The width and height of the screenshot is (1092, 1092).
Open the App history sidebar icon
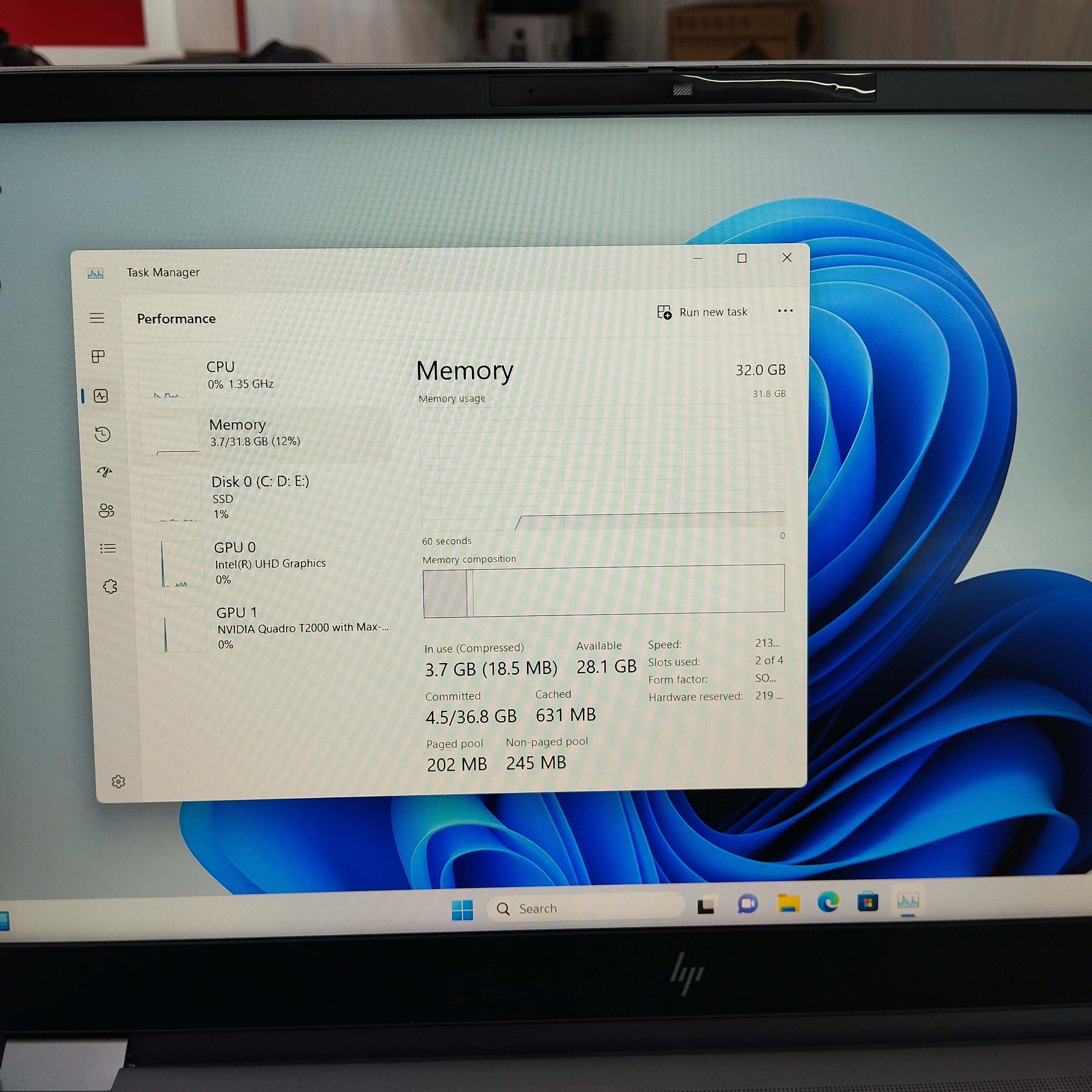pos(103,434)
